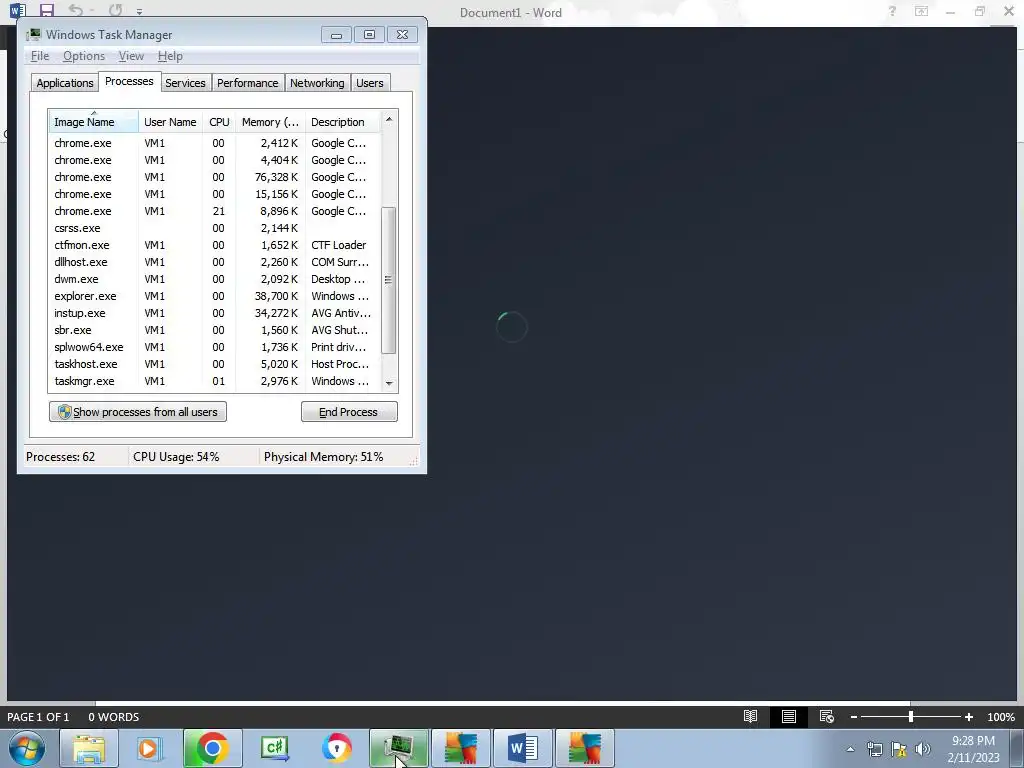Image resolution: width=1024 pixels, height=768 pixels.
Task: Click the Word undo arrow icon
Action: (76, 10)
